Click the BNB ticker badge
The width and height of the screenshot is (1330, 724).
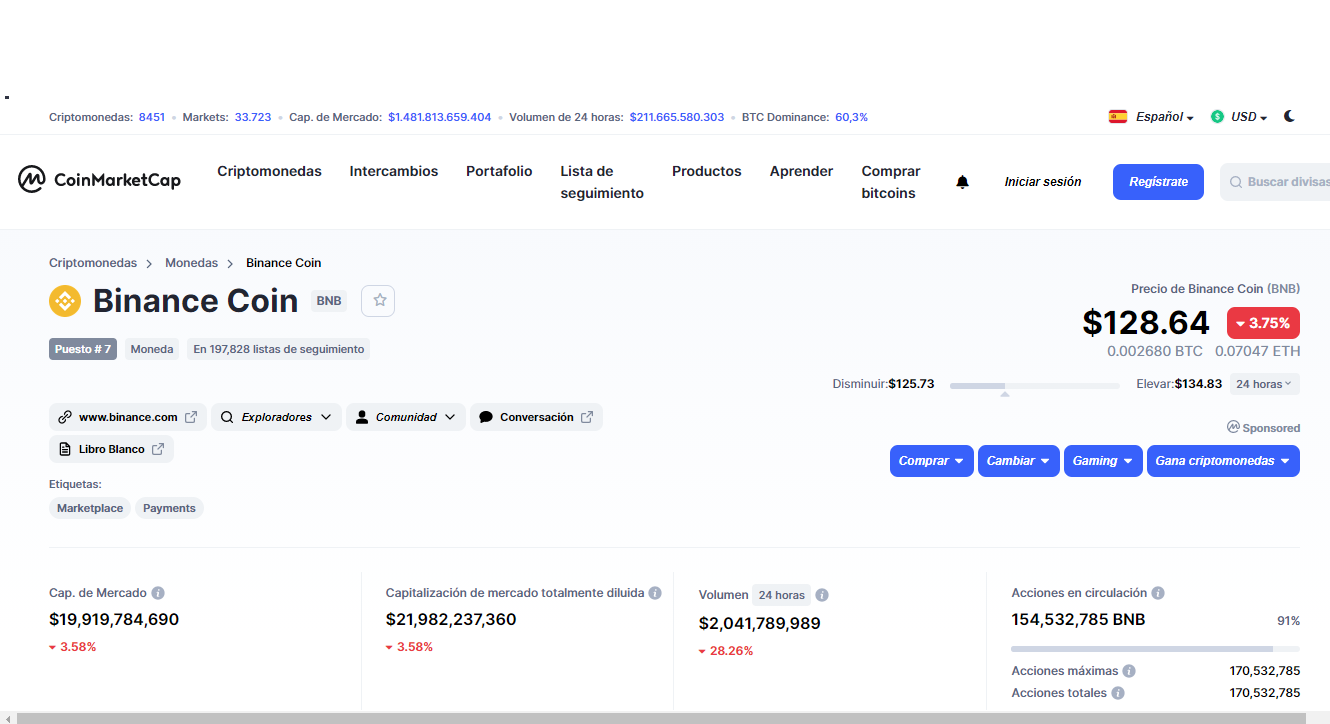pos(329,301)
